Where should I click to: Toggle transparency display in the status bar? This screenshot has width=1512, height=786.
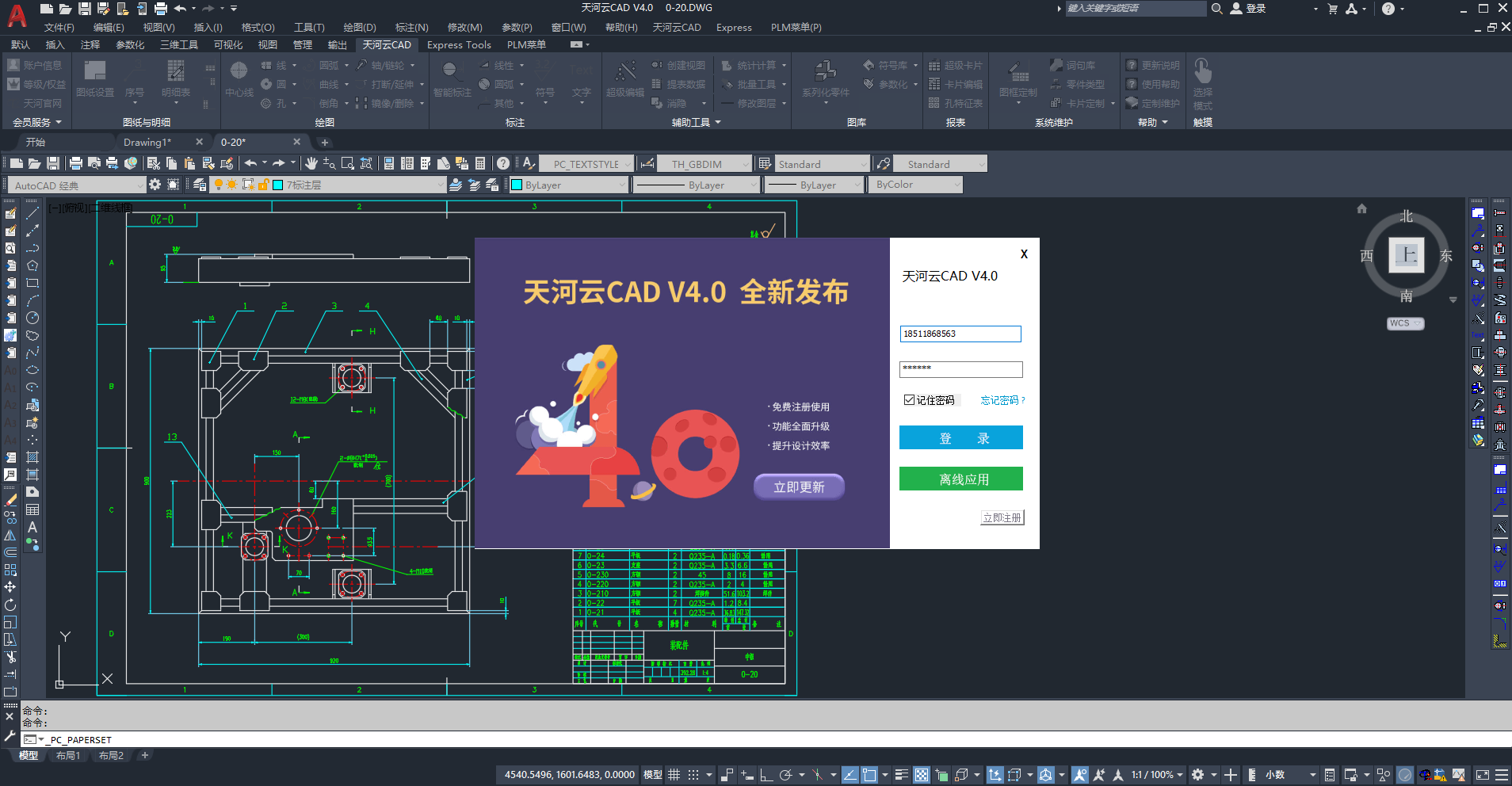click(x=922, y=775)
